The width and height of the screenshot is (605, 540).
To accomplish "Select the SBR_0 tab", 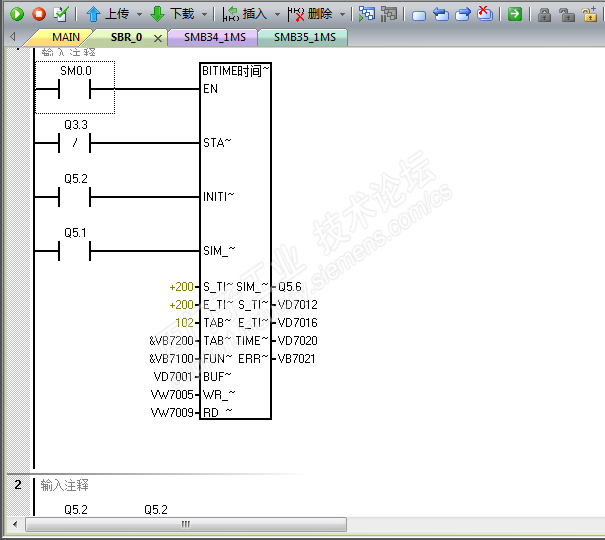I will coord(126,37).
